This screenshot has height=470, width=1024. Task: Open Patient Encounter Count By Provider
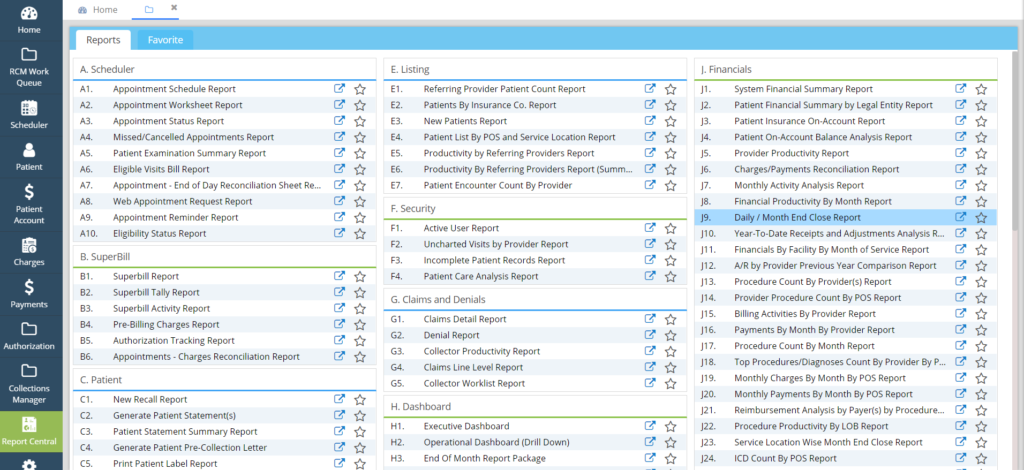click(x=498, y=185)
